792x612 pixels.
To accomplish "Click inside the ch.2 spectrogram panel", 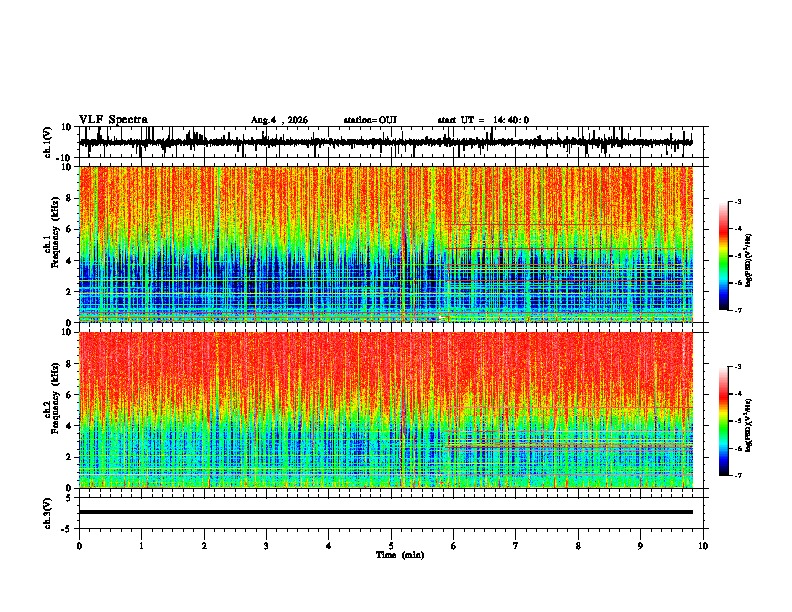I will [386, 410].
